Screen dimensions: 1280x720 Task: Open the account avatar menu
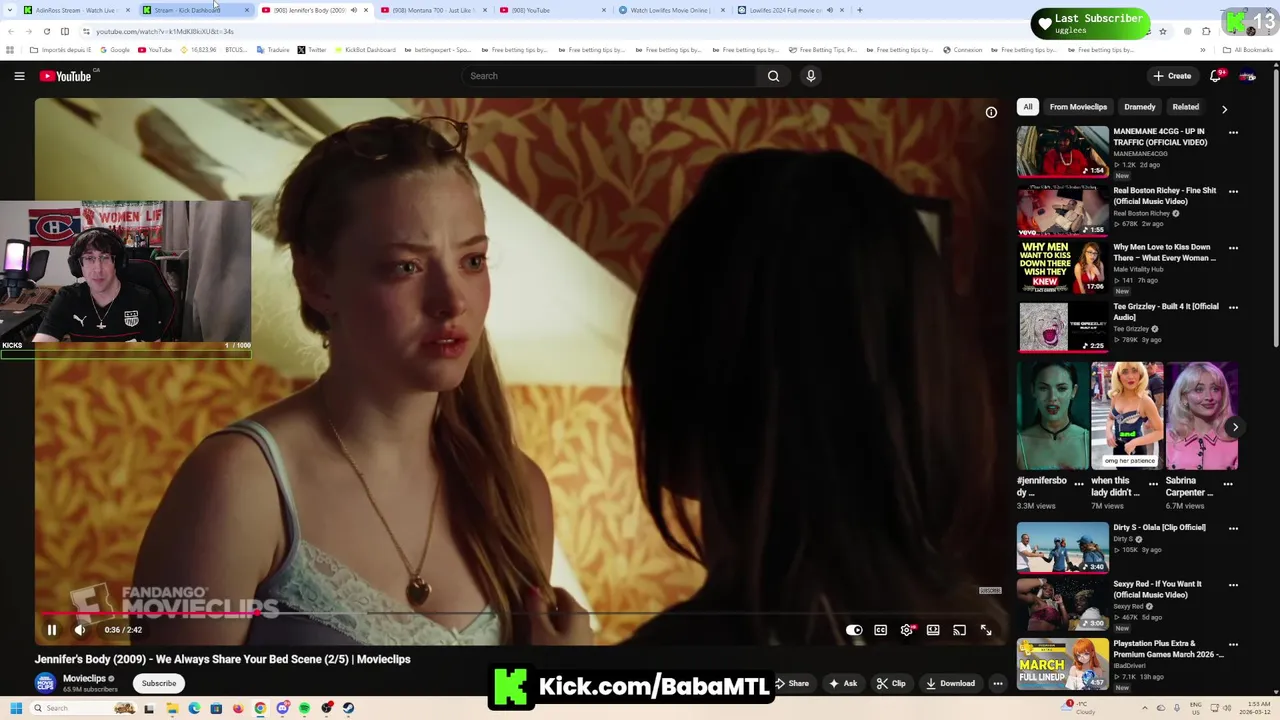pyautogui.click(x=1248, y=76)
